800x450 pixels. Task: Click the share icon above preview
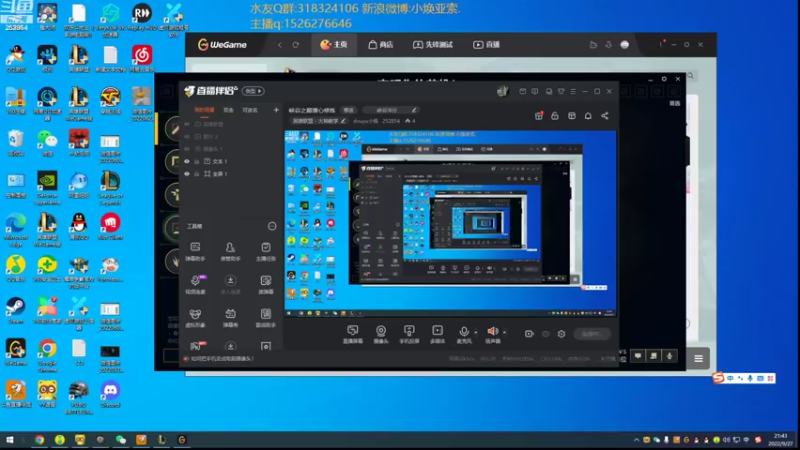click(605, 116)
